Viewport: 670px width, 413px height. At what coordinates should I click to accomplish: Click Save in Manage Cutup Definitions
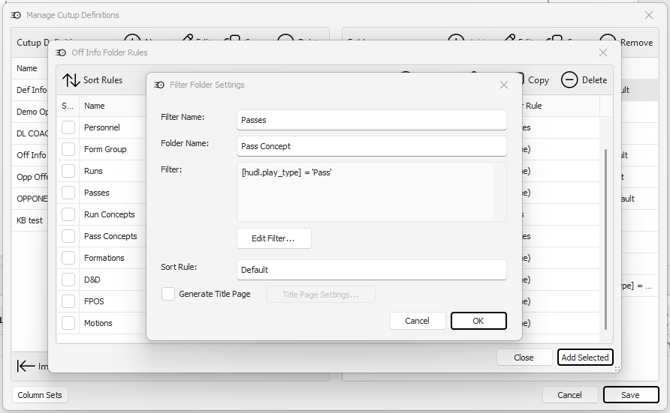coord(631,395)
